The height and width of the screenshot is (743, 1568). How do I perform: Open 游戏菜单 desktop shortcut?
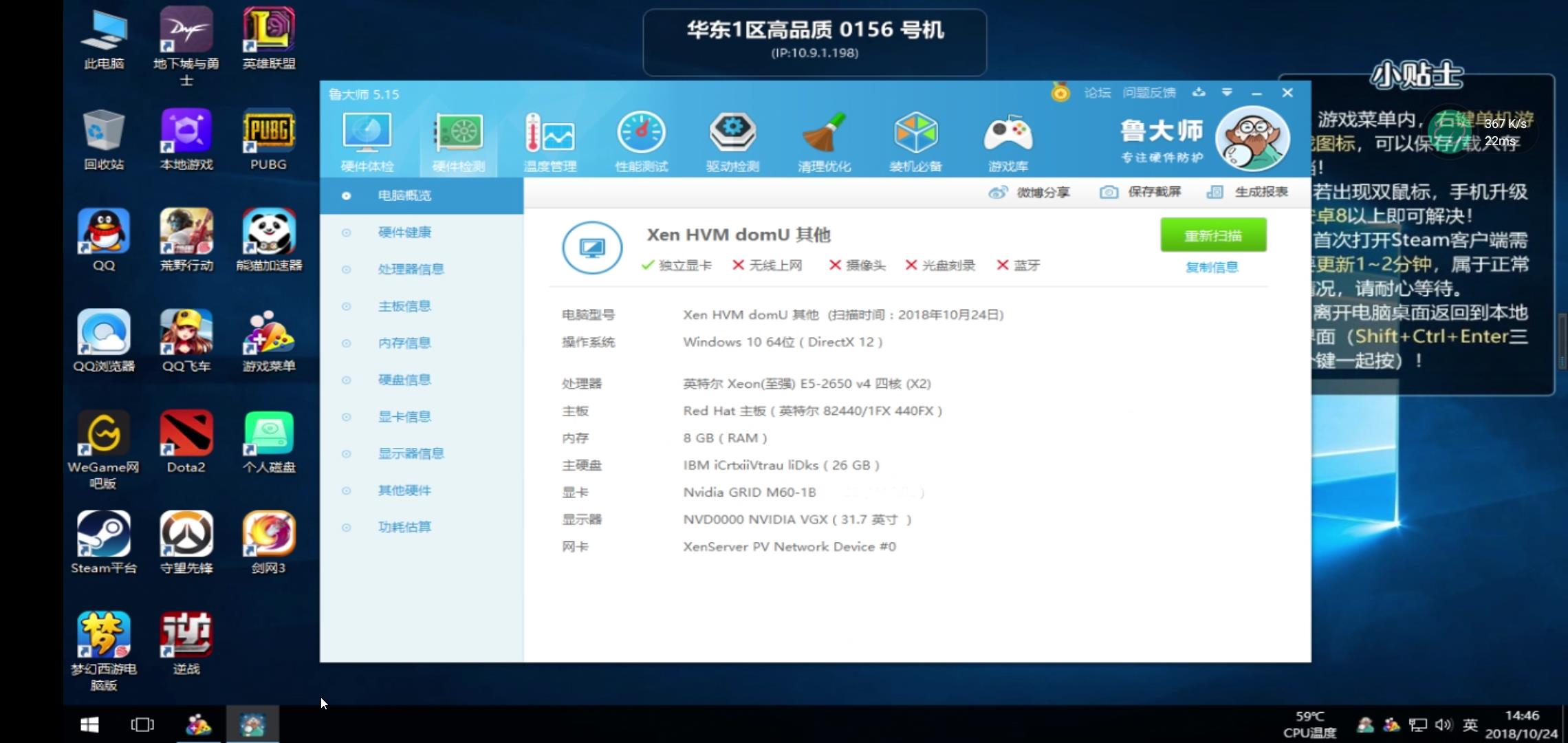coord(269,342)
